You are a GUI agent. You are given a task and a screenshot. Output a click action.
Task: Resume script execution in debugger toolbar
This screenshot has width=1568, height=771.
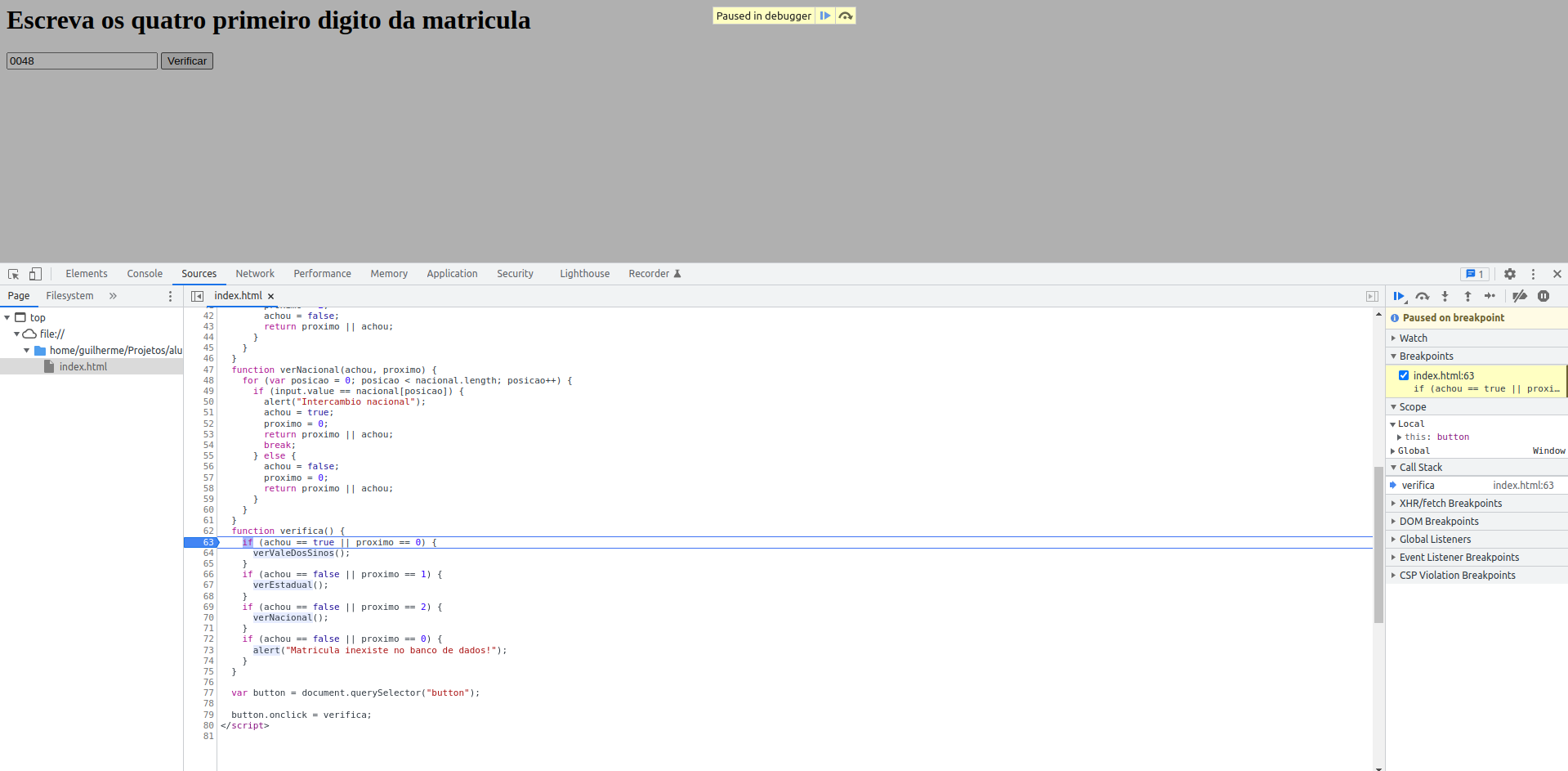pyautogui.click(x=1400, y=296)
